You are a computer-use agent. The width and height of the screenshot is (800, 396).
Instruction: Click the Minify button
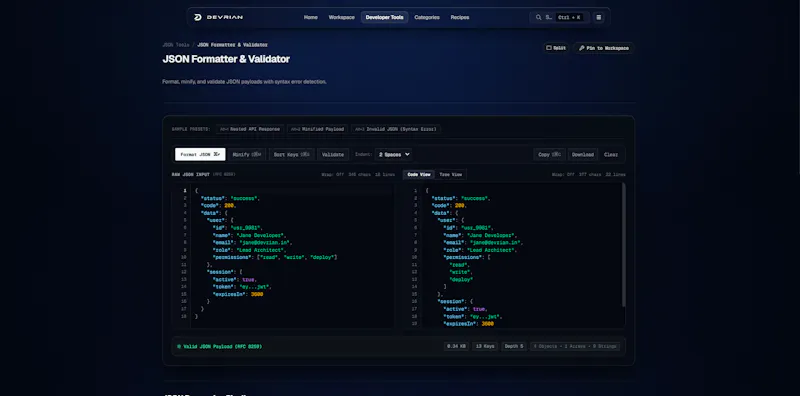tap(247, 154)
